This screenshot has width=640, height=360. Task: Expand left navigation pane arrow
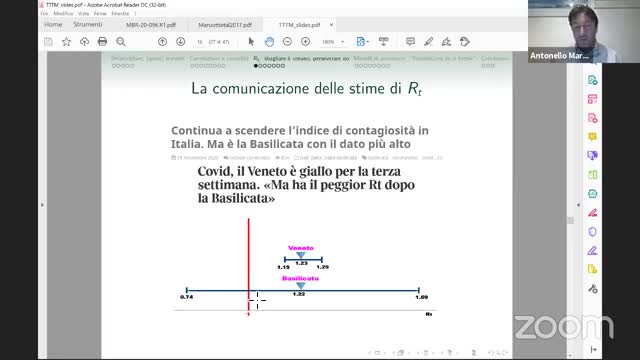[x=42, y=205]
